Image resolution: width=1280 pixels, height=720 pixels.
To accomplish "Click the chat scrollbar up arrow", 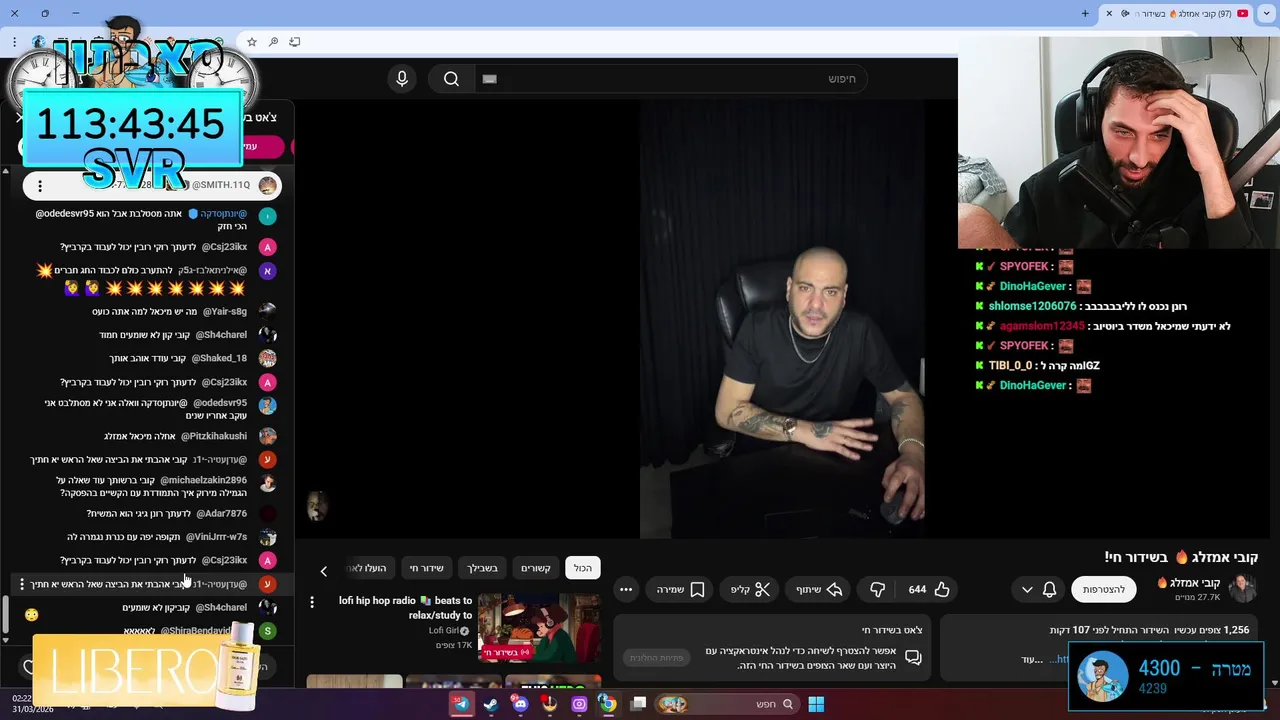I will tap(5, 171).
